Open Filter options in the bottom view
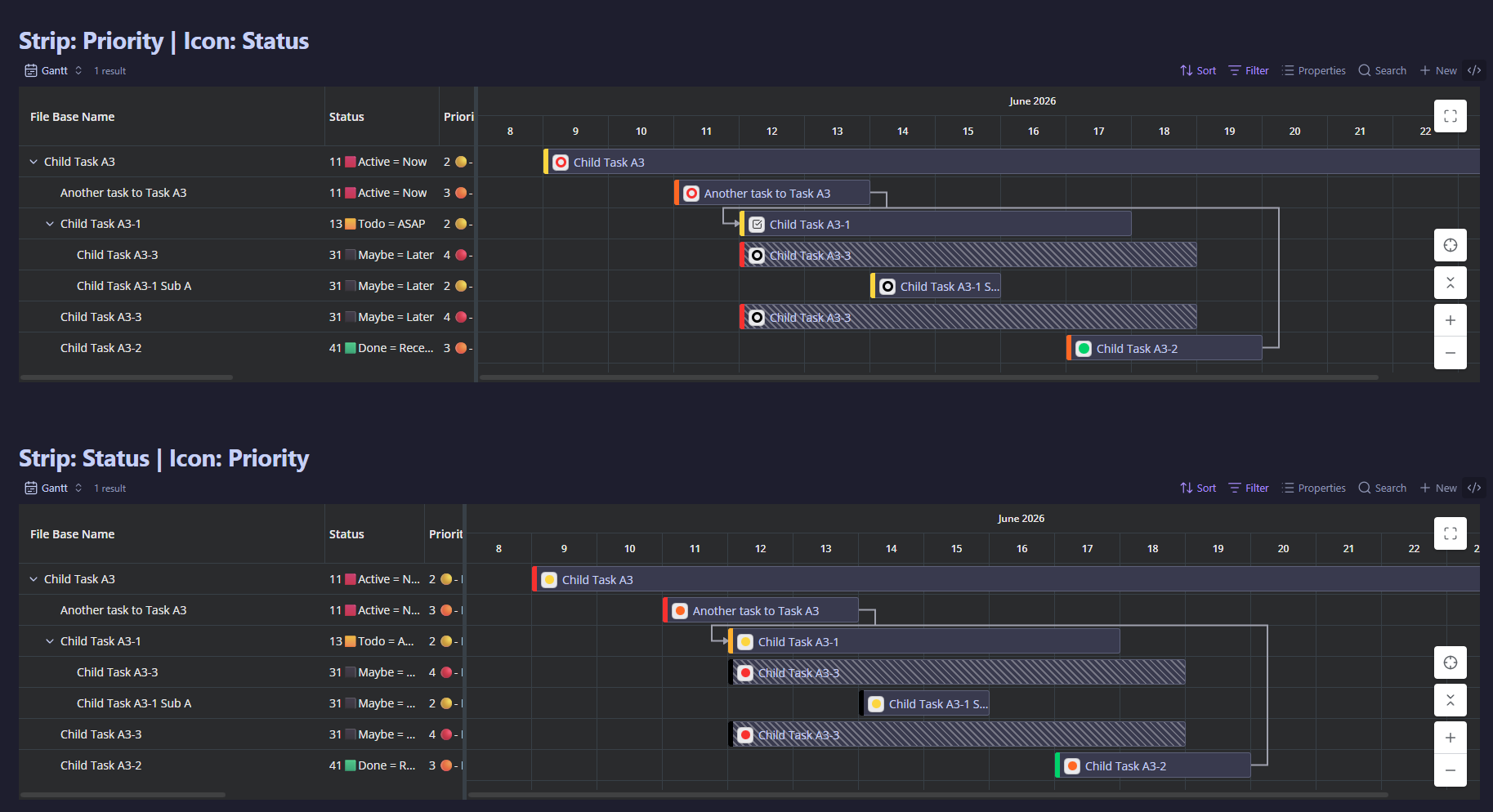 pyautogui.click(x=1249, y=488)
